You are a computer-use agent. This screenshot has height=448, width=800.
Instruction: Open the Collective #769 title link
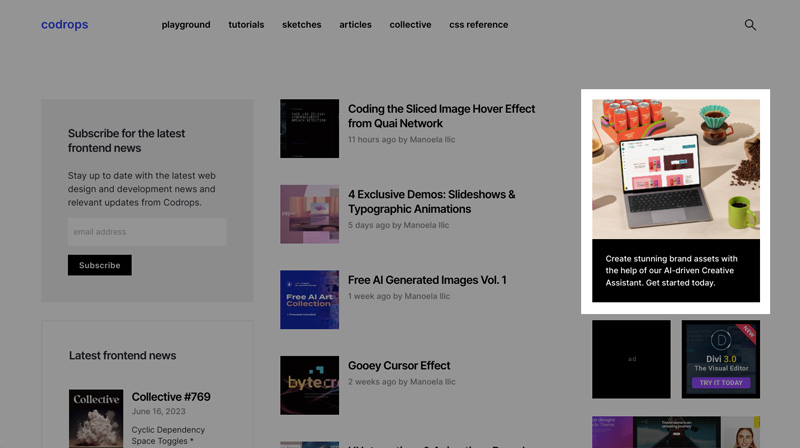click(x=171, y=397)
